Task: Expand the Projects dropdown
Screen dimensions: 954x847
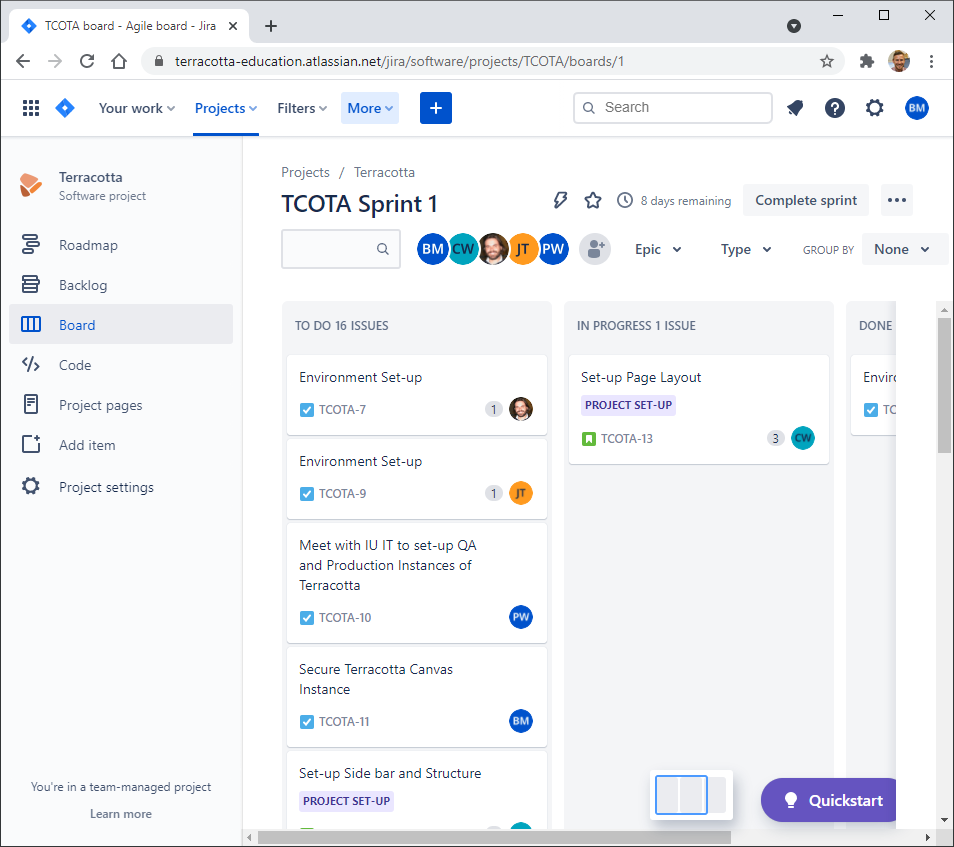Action: click(226, 108)
